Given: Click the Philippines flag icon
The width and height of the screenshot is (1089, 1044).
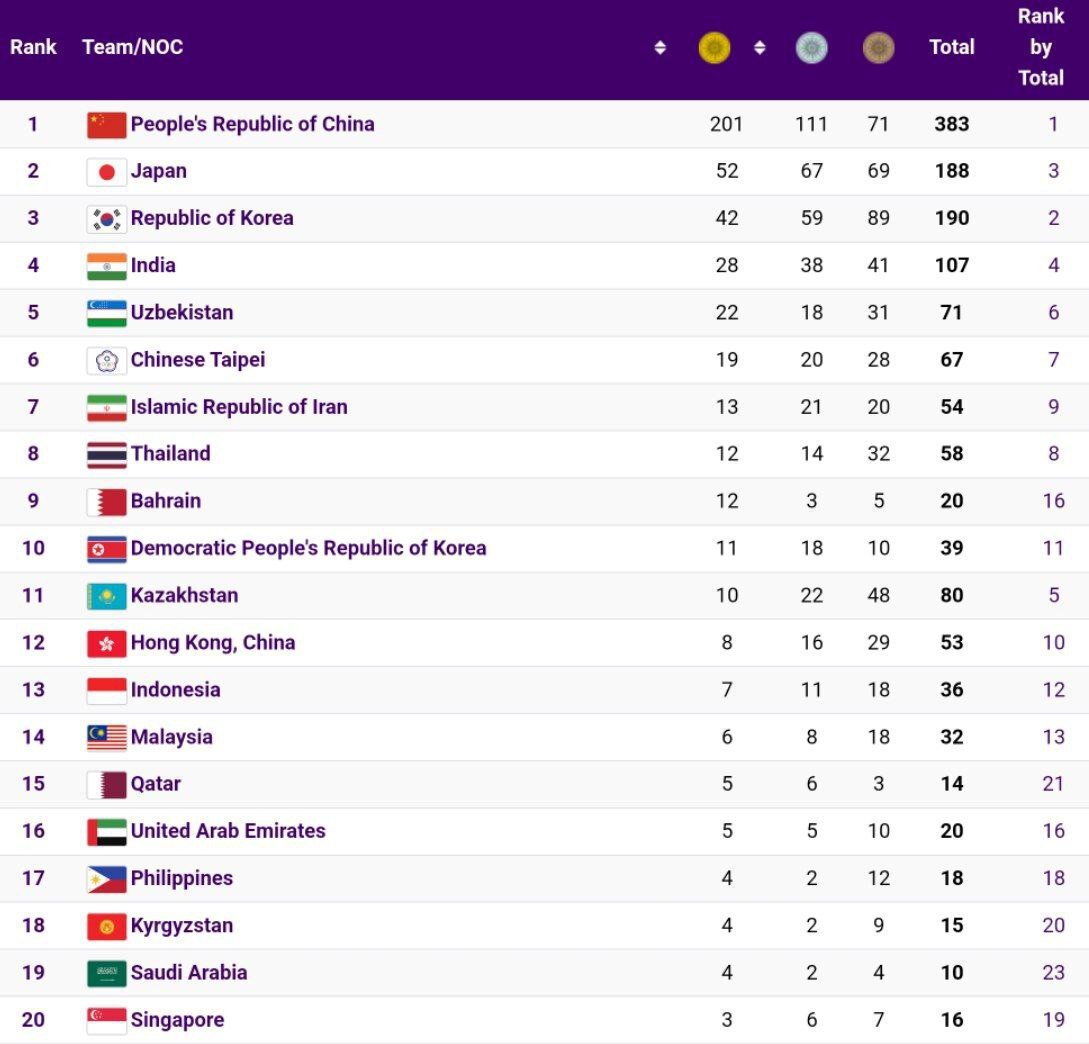Looking at the screenshot, I should tap(106, 878).
